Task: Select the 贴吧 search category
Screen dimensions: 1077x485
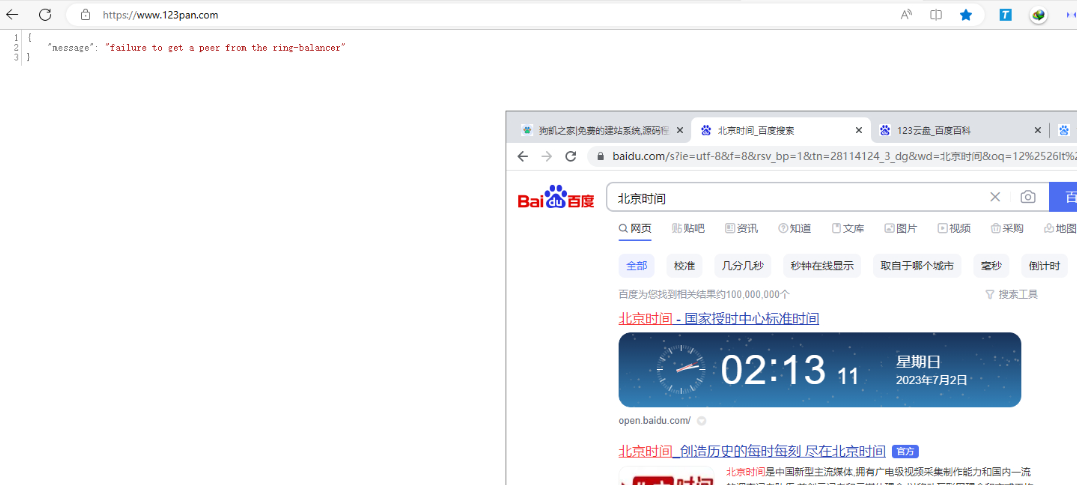Action: [x=688, y=229]
